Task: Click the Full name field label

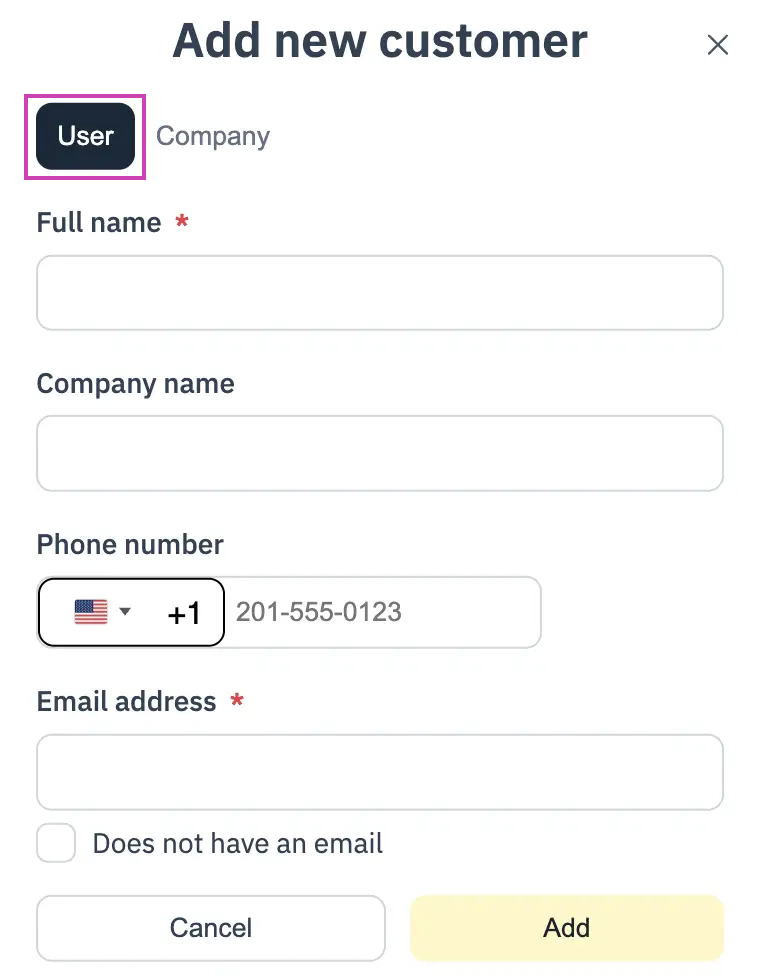Action: 99,222
